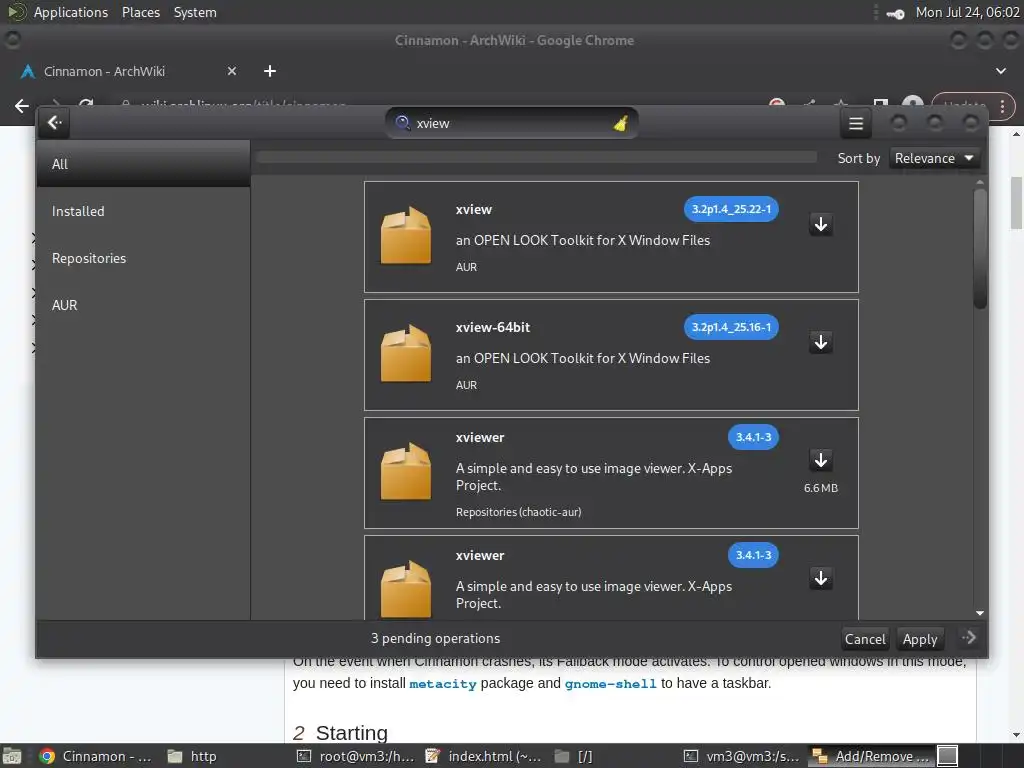
Task: Install xview with its download arrow
Action: 821,225
